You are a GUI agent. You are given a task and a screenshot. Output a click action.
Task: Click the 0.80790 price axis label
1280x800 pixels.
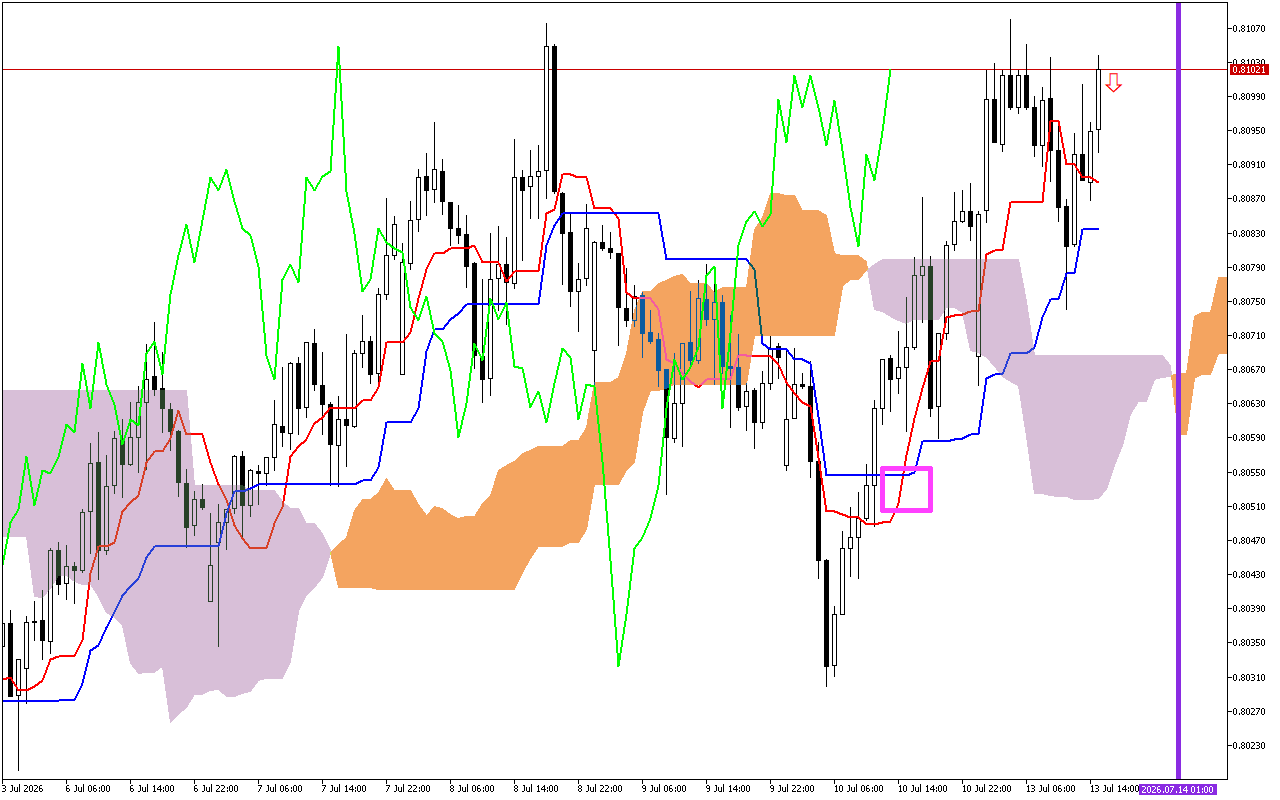click(x=1248, y=267)
